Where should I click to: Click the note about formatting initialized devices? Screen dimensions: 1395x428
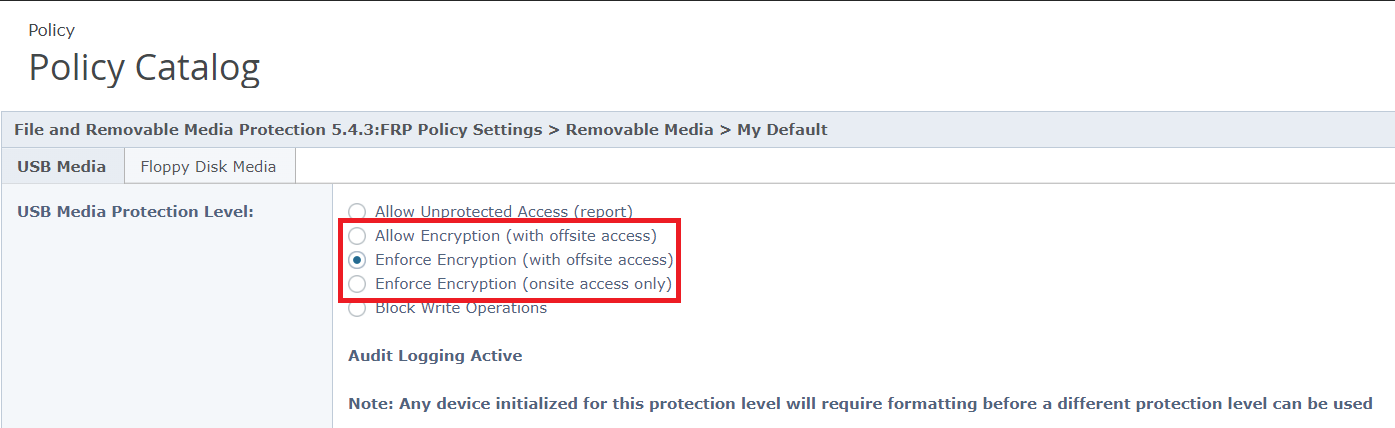860,404
